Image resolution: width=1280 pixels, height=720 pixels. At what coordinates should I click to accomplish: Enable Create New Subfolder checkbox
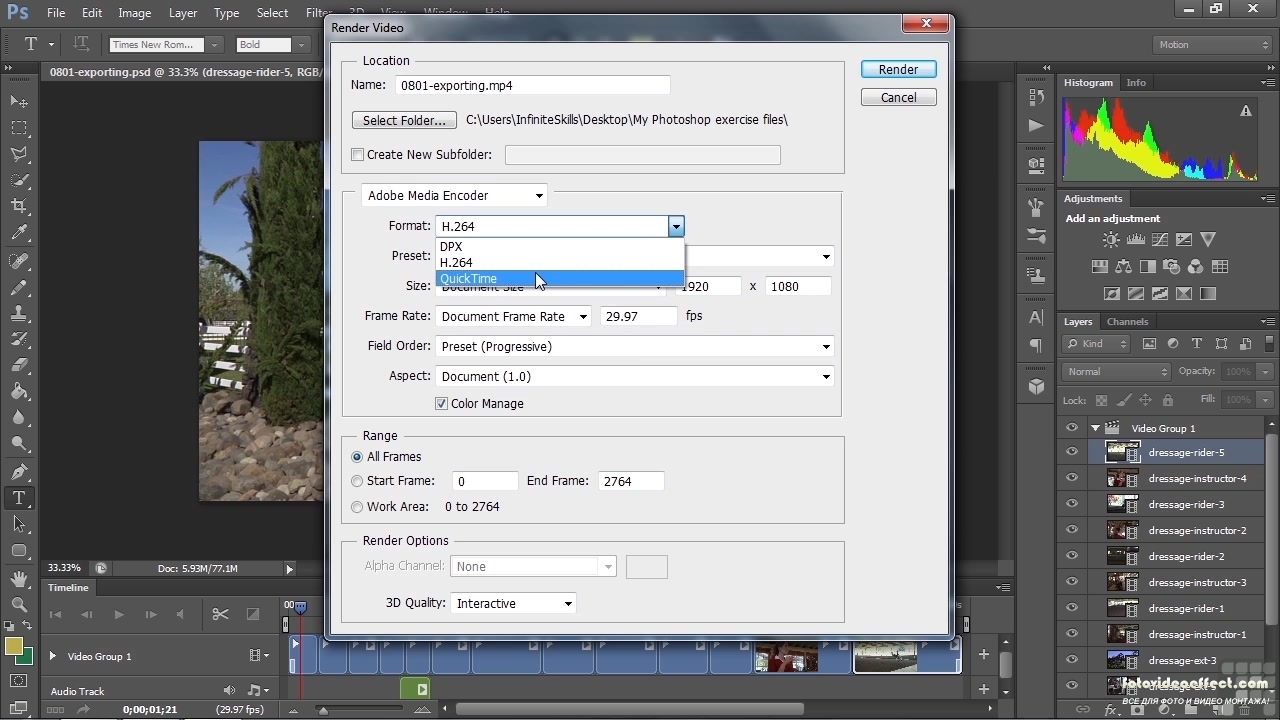tap(358, 155)
